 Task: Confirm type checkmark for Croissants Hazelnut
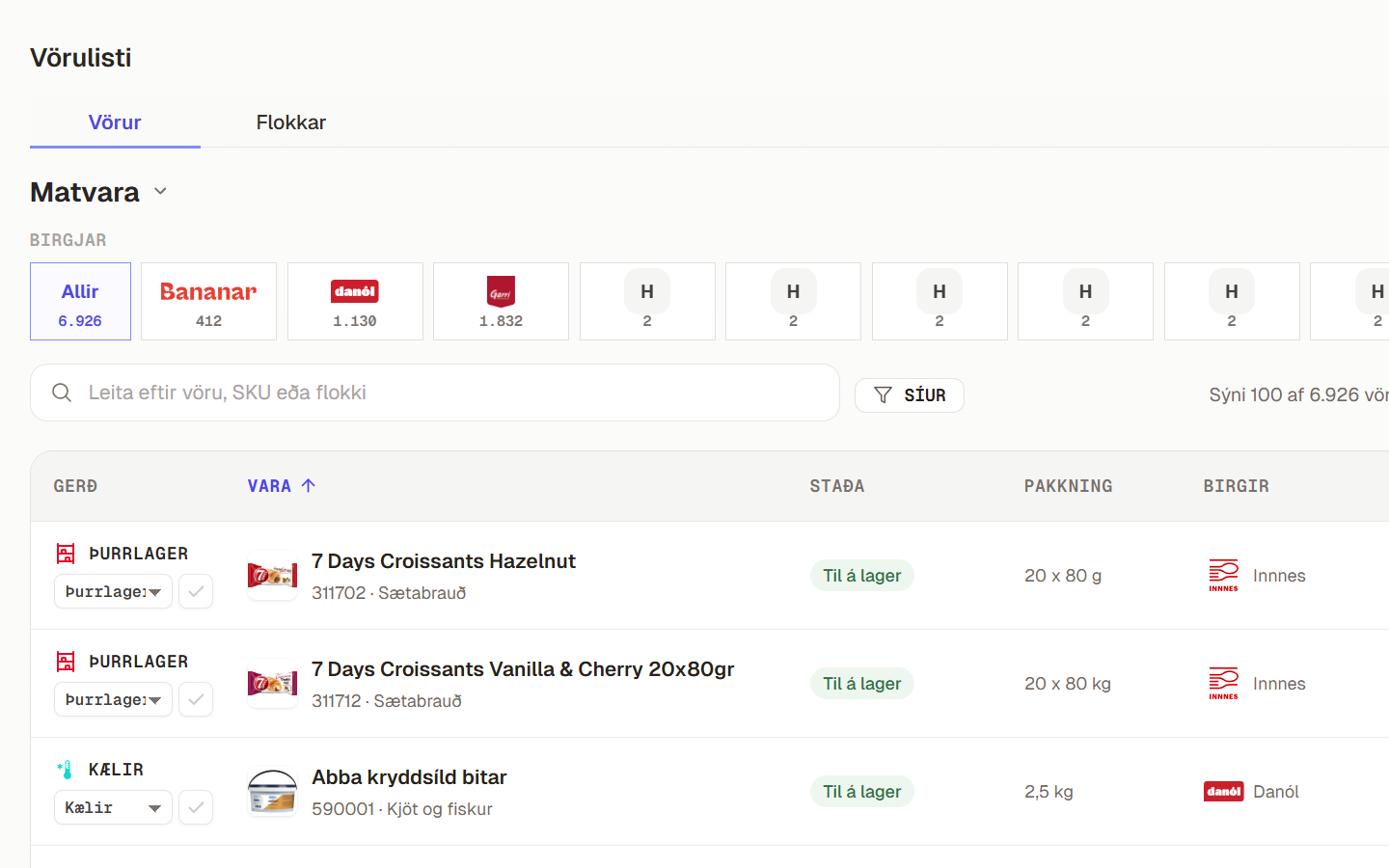click(x=196, y=591)
